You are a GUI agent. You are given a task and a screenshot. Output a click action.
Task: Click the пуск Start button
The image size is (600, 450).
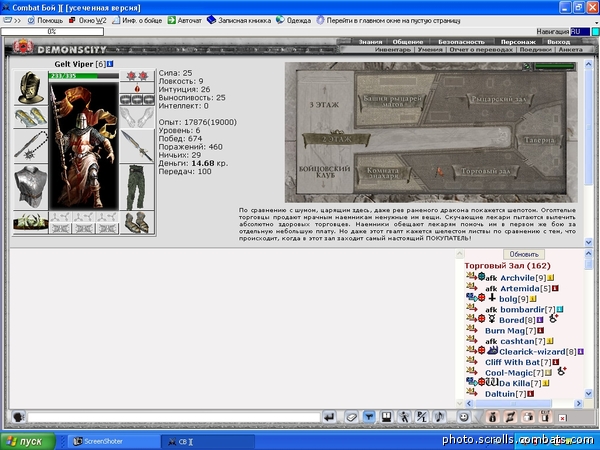point(28,441)
